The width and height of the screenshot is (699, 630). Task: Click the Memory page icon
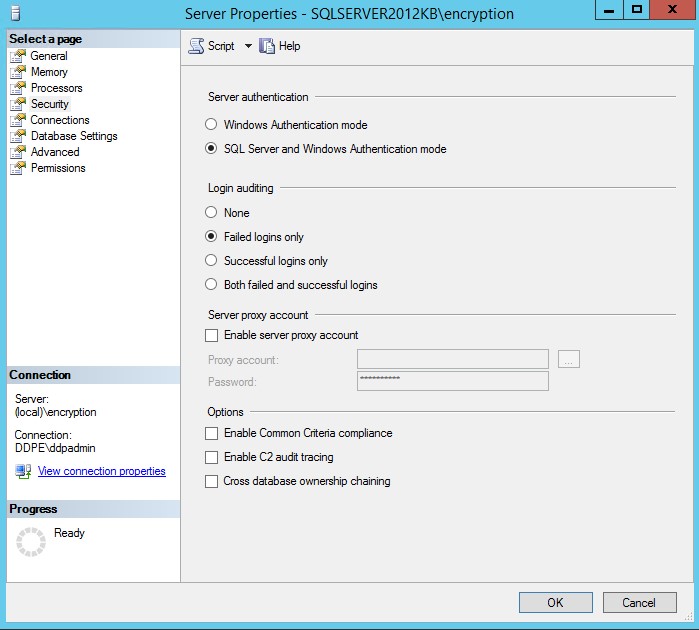tap(18, 72)
